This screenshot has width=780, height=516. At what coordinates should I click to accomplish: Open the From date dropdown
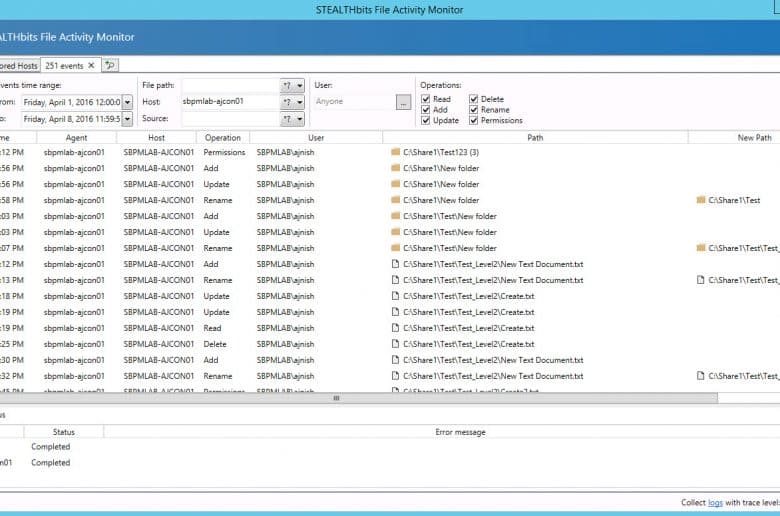pos(127,102)
